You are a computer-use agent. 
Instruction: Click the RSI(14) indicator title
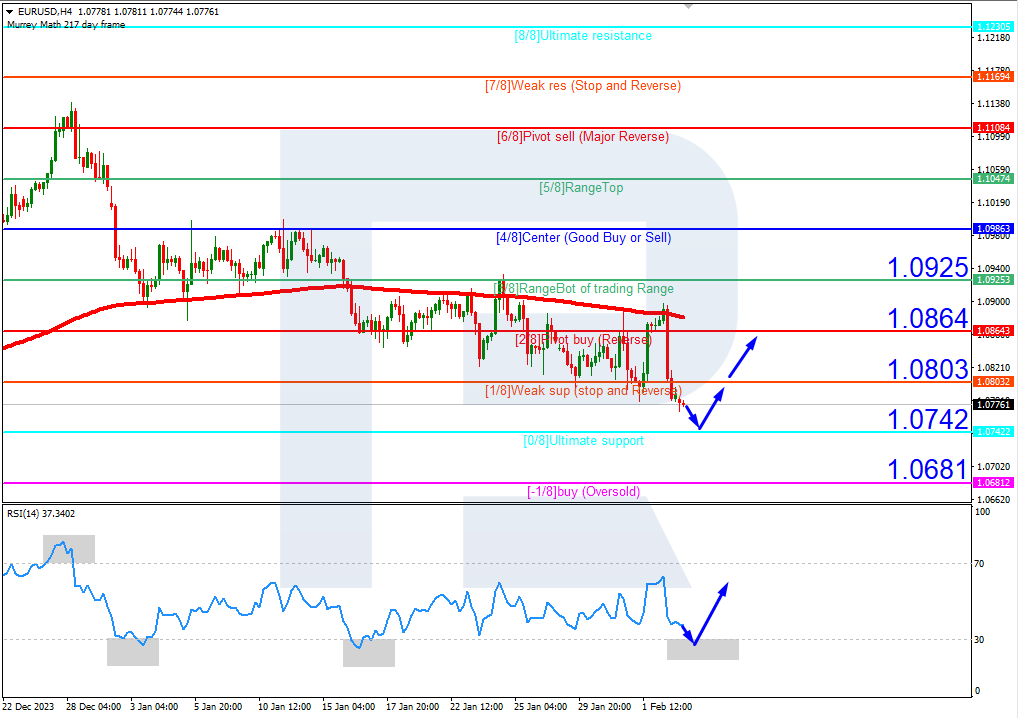click(x=41, y=514)
